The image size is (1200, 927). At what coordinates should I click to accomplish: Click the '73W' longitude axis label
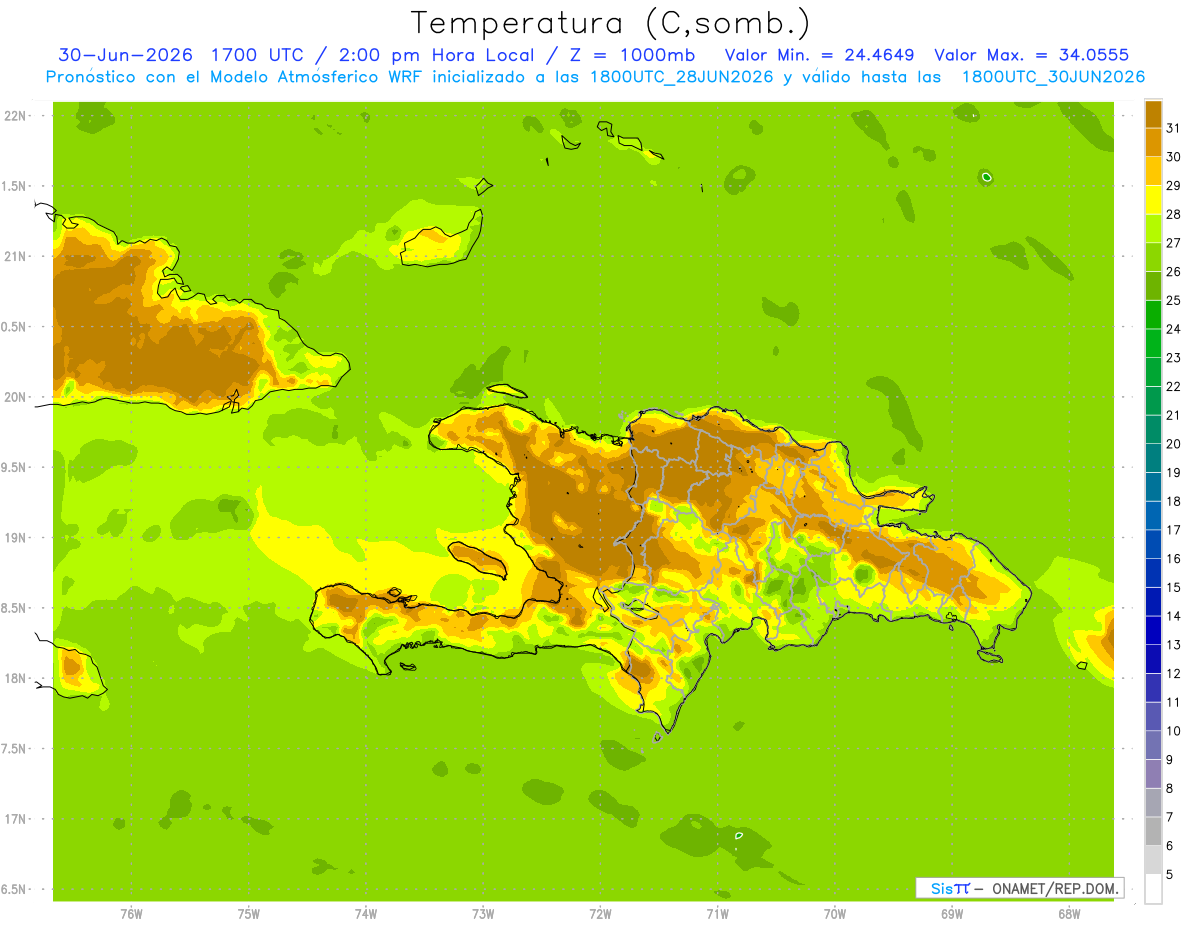[483, 914]
